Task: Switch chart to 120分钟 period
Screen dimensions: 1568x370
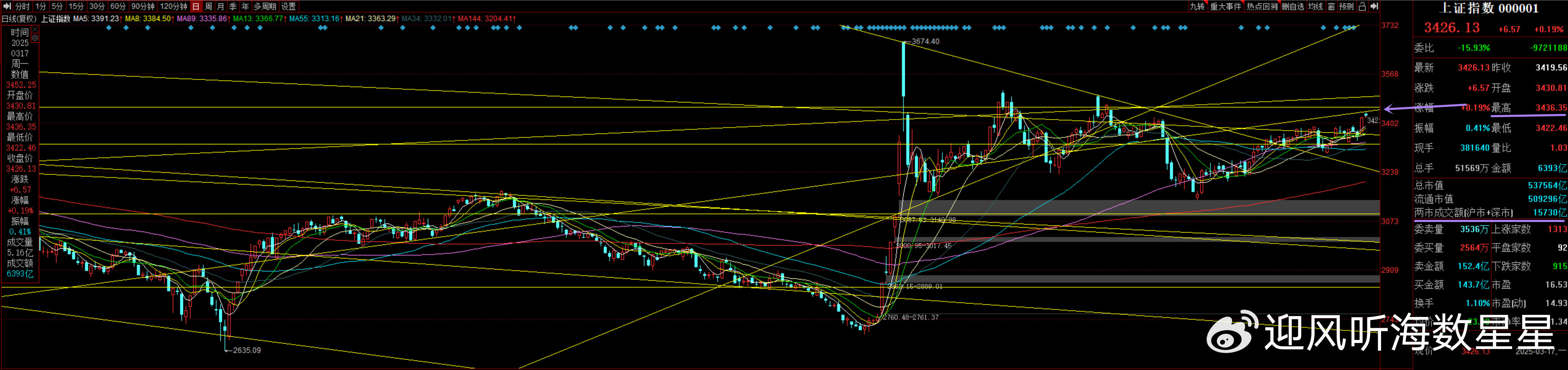Action: point(173,6)
